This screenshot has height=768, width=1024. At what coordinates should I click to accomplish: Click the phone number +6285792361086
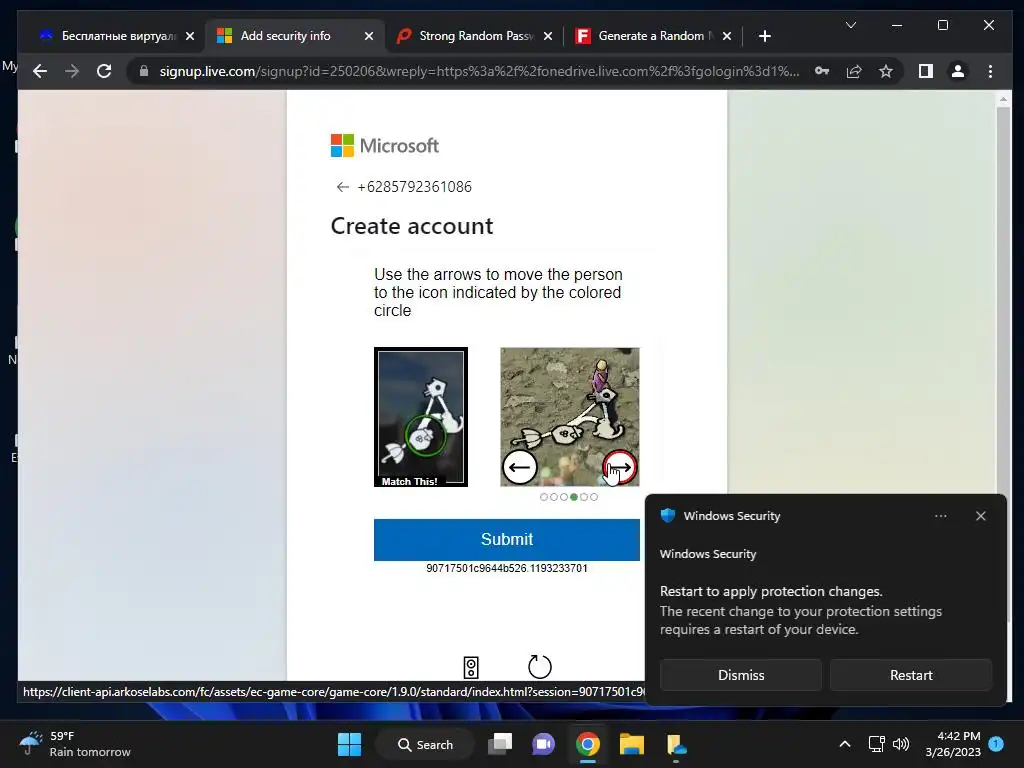click(x=414, y=187)
